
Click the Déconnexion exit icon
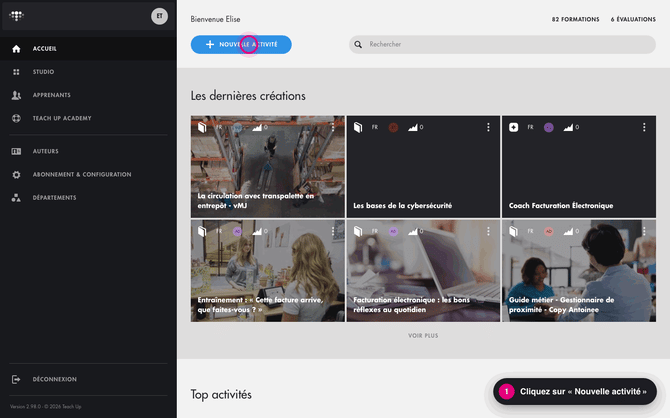tap(16, 379)
